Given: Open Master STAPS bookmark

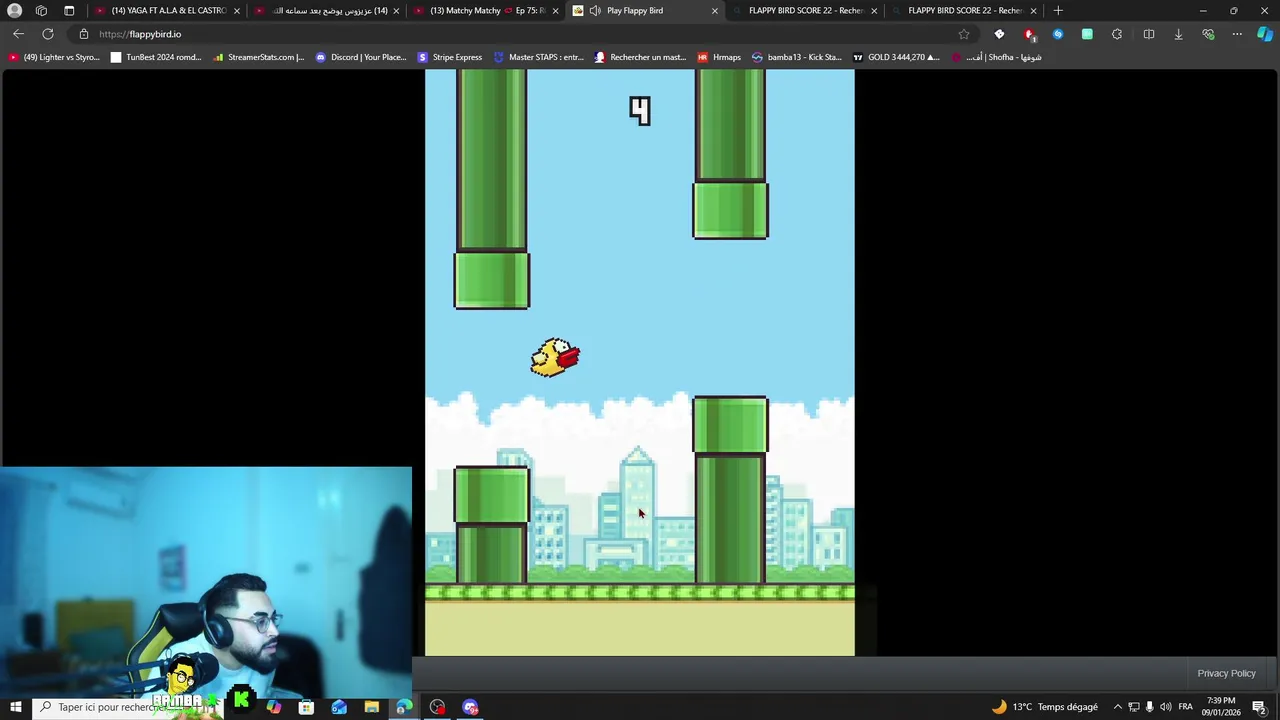Looking at the screenshot, I should tap(538, 57).
